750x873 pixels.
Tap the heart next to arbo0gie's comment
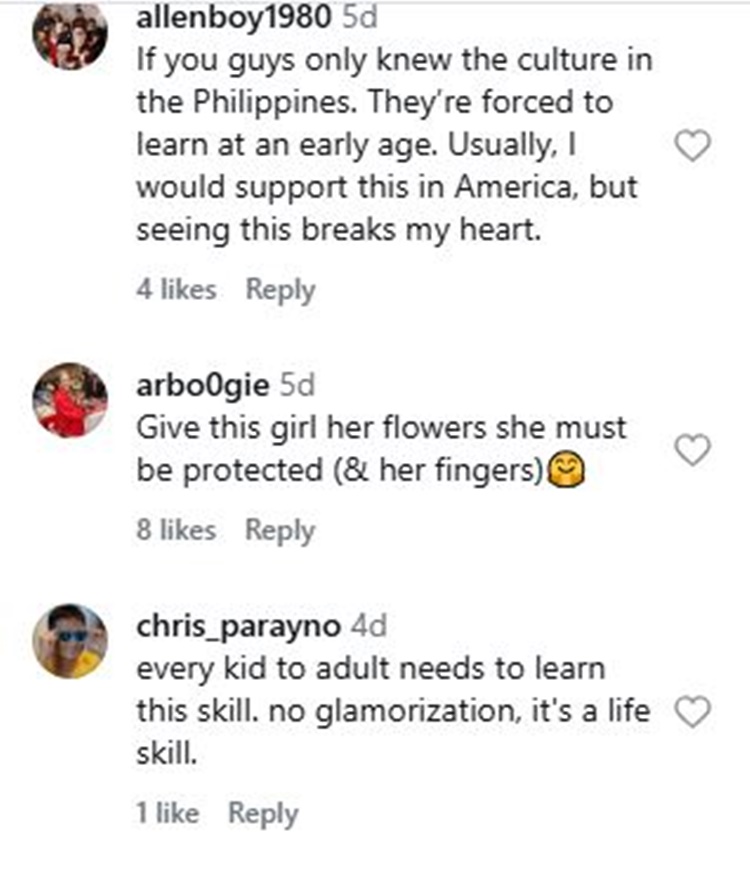(693, 449)
